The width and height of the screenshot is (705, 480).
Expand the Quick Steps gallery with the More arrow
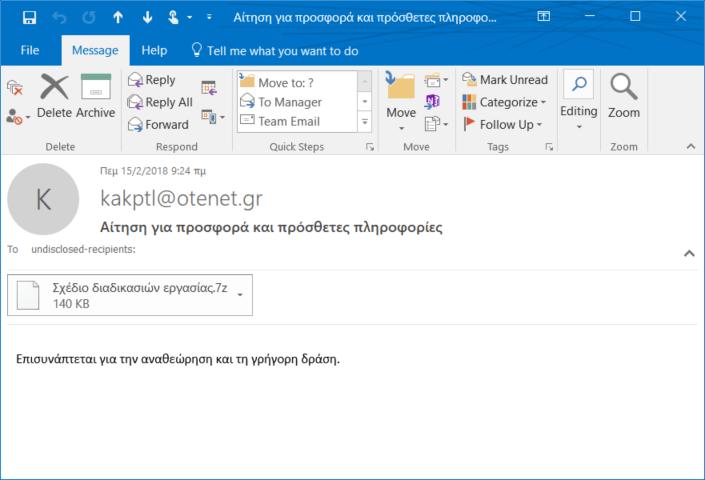[365, 122]
